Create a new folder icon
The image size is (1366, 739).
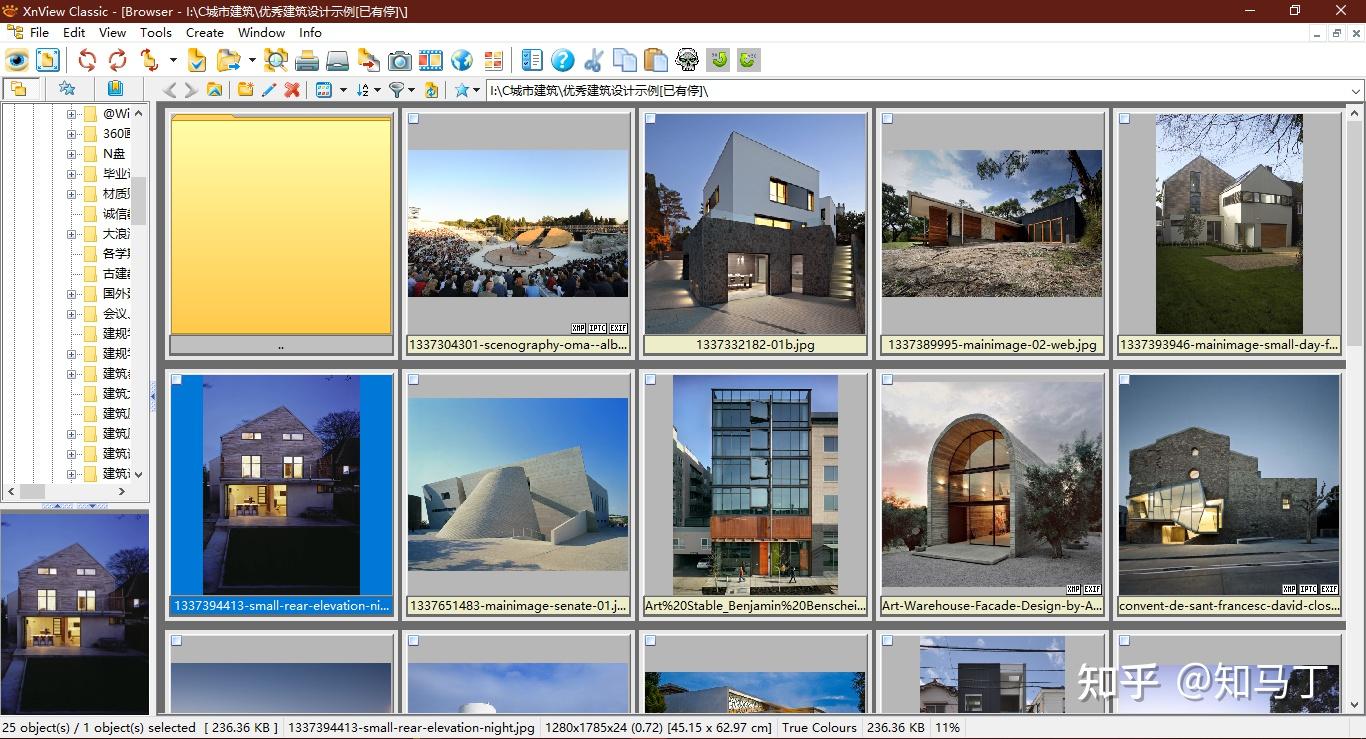click(245, 90)
